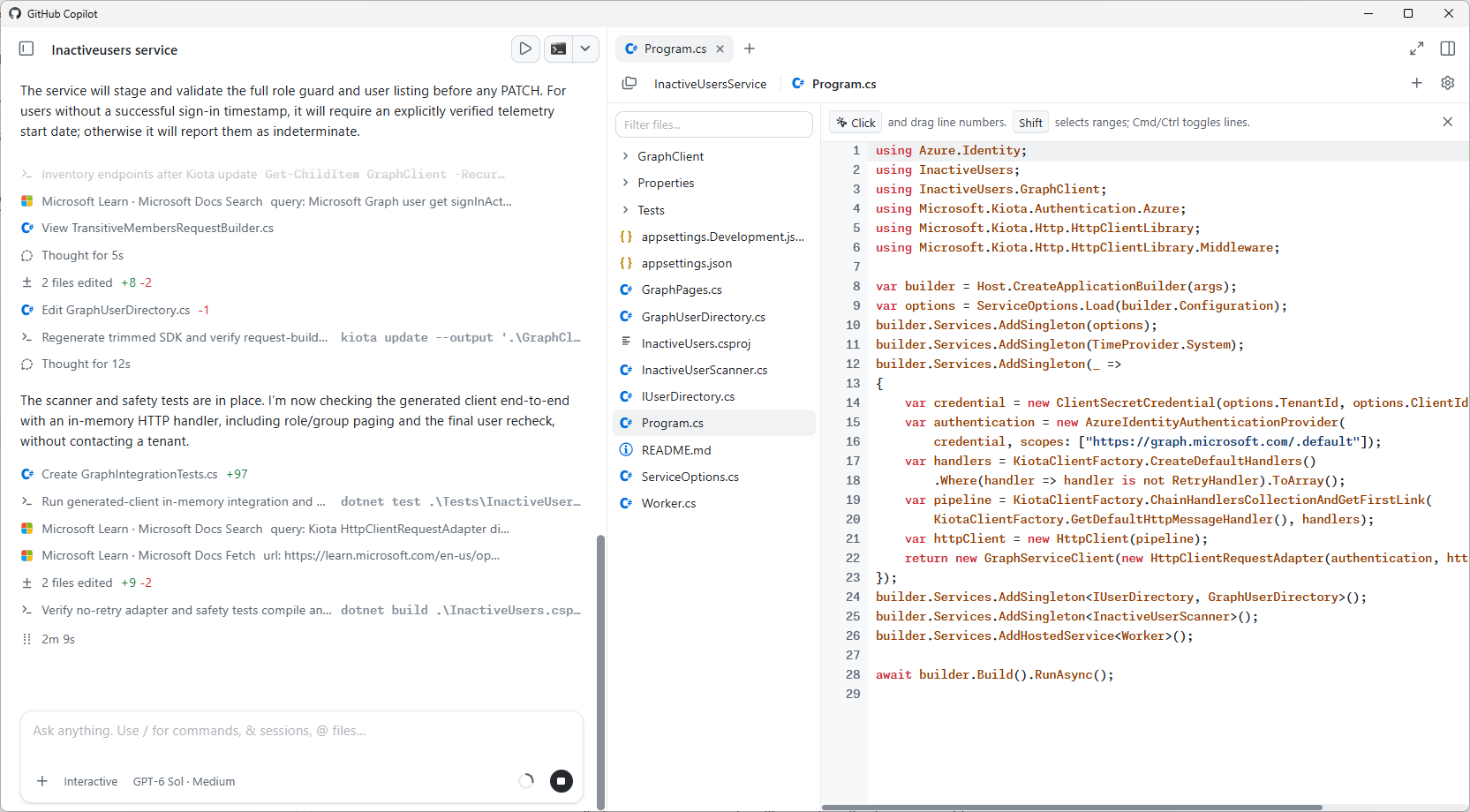Click line number 22 in gutter
The width and height of the screenshot is (1470, 812).
point(853,558)
